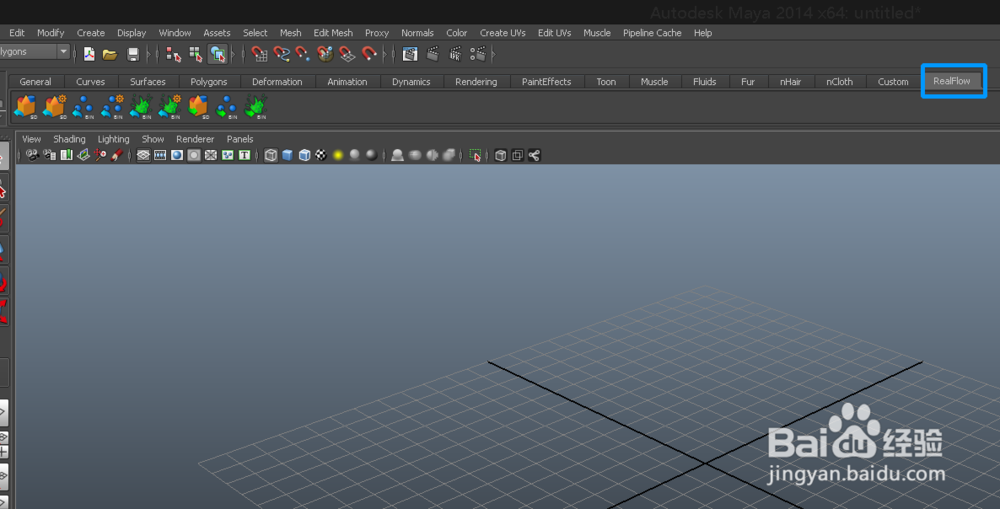1000x509 pixels.
Task: Import BIN particles with options gear
Action: (x=112, y=107)
